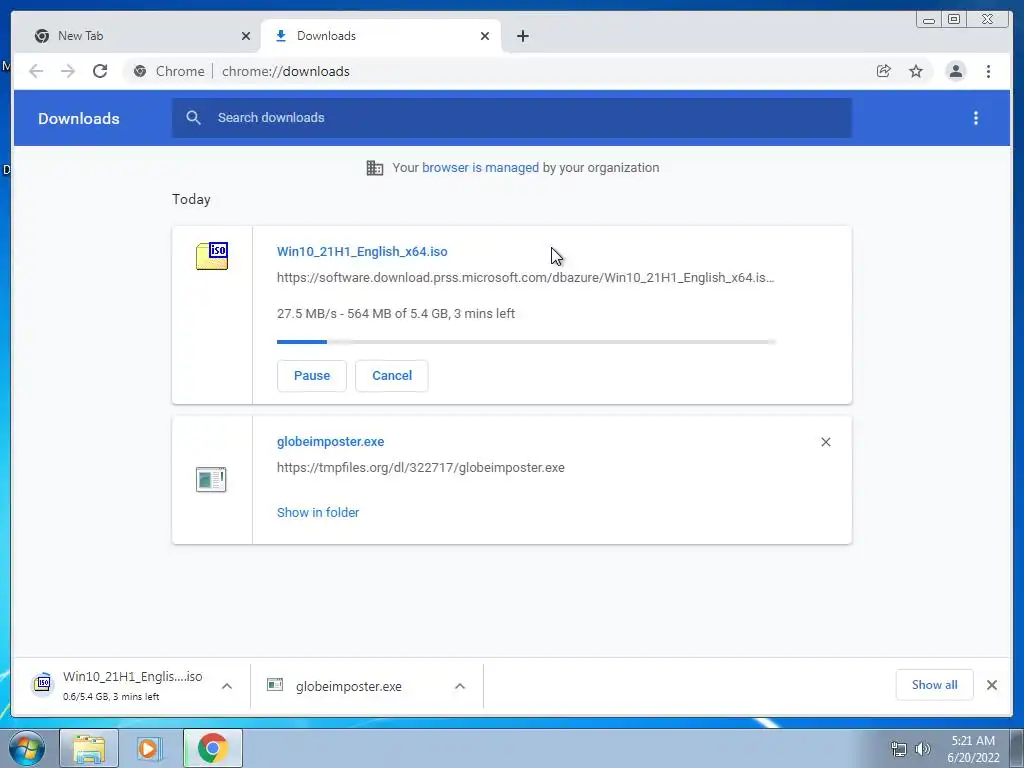This screenshot has height=768, width=1024.
Task: Open the Chrome profile avatar
Action: (955, 71)
